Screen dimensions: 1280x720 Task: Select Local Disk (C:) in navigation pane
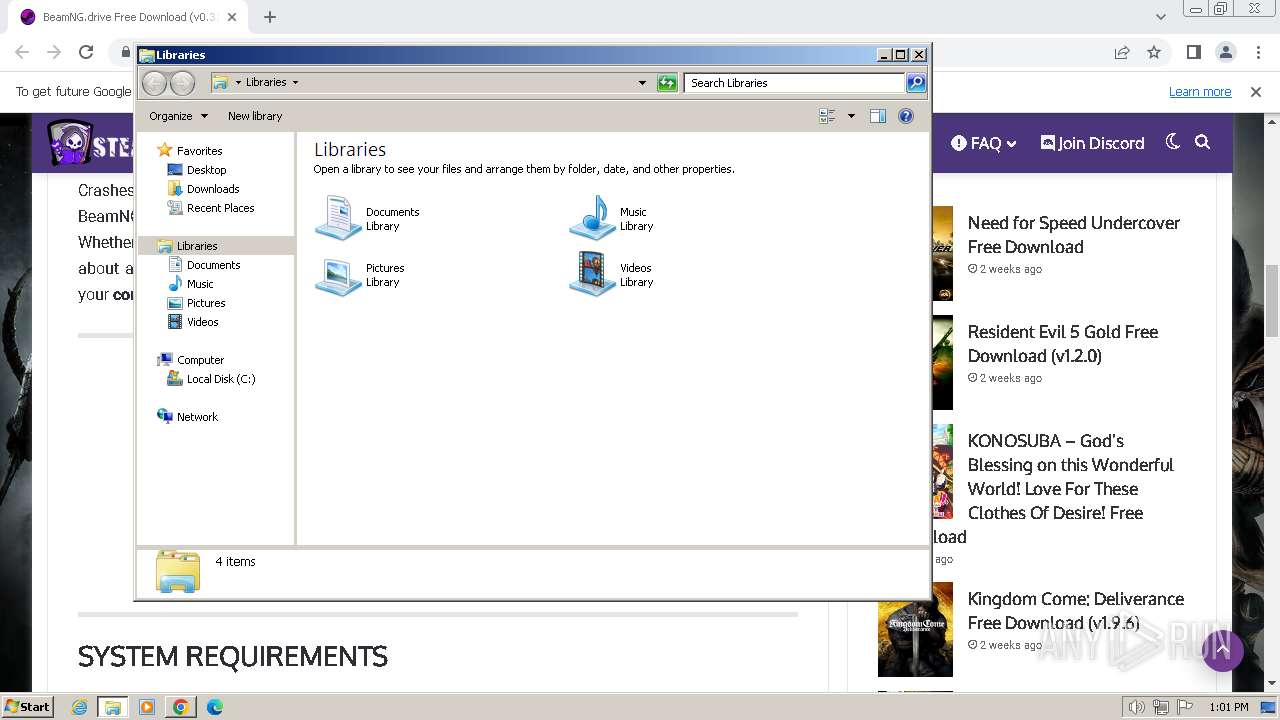pyautogui.click(x=220, y=379)
